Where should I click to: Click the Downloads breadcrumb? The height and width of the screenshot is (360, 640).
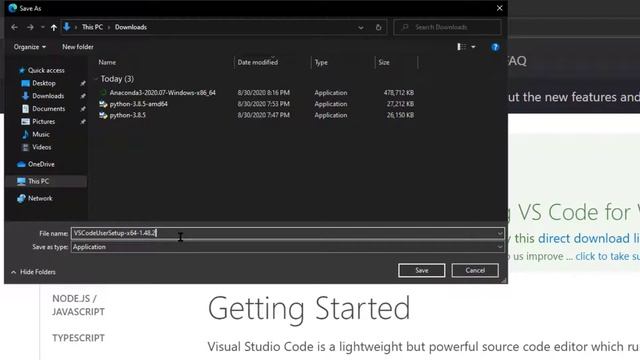pos(131,27)
